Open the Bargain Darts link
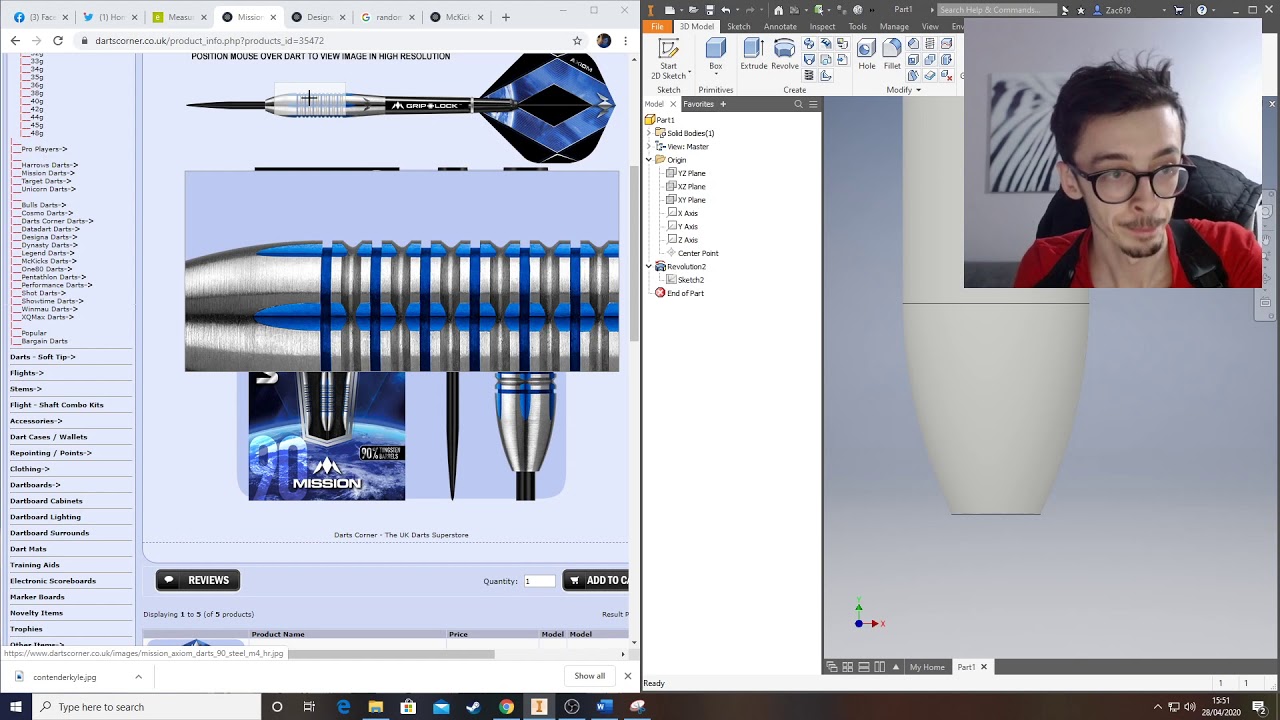1280x720 pixels. click(x=45, y=341)
